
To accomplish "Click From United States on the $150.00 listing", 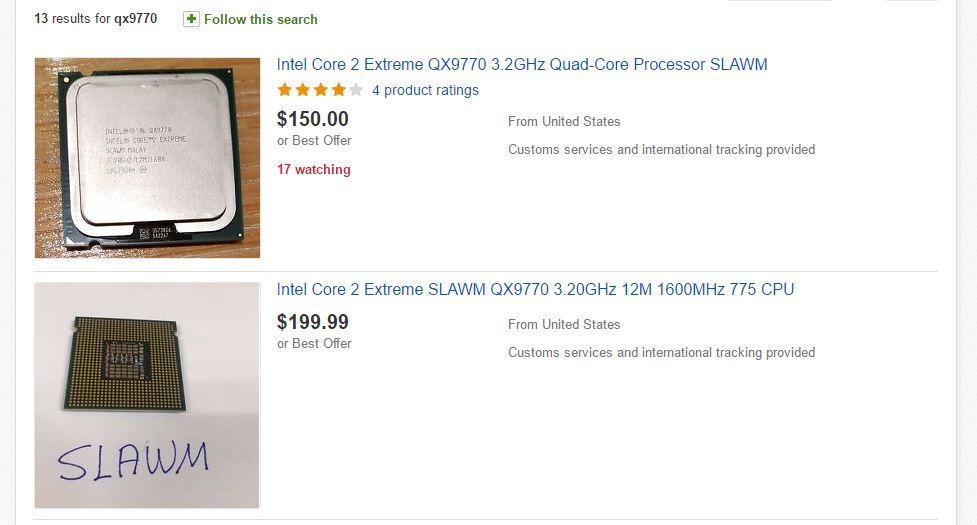I will (564, 122).
